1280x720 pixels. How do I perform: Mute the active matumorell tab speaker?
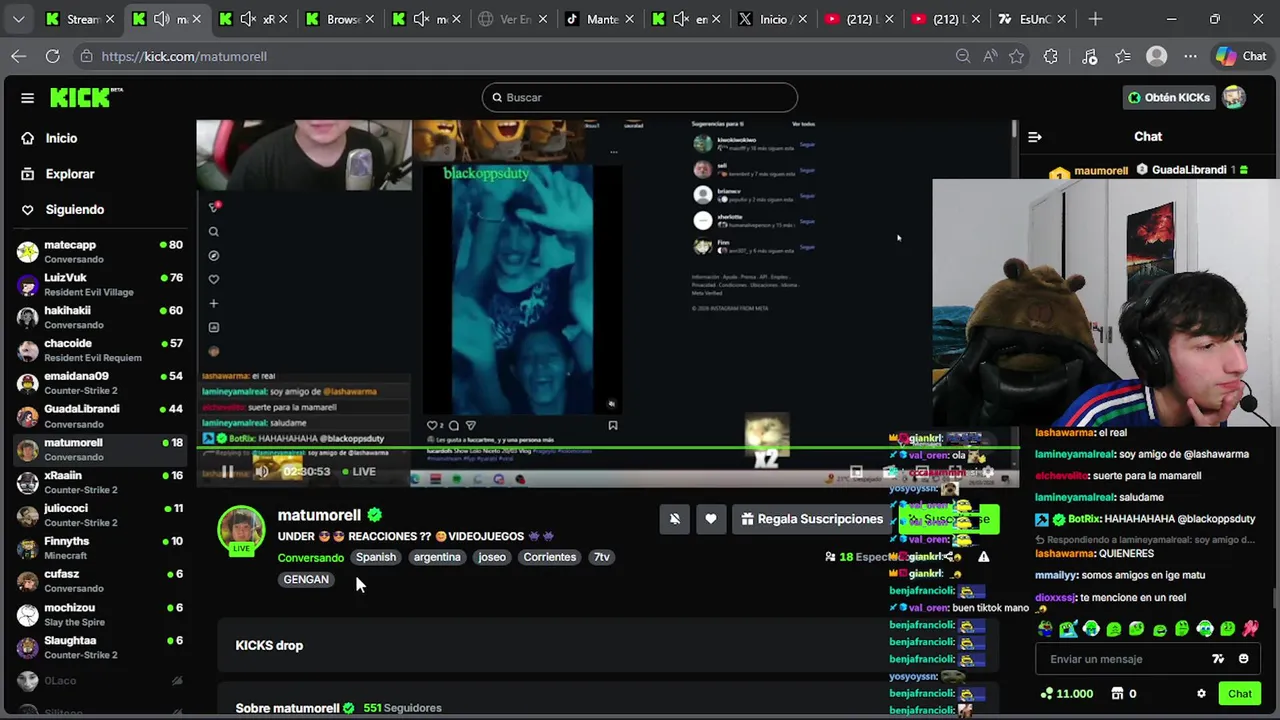coord(161,19)
